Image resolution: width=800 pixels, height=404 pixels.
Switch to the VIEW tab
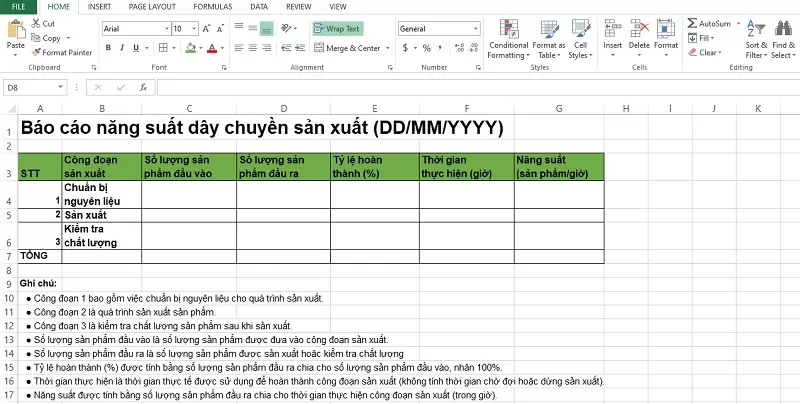(x=338, y=7)
